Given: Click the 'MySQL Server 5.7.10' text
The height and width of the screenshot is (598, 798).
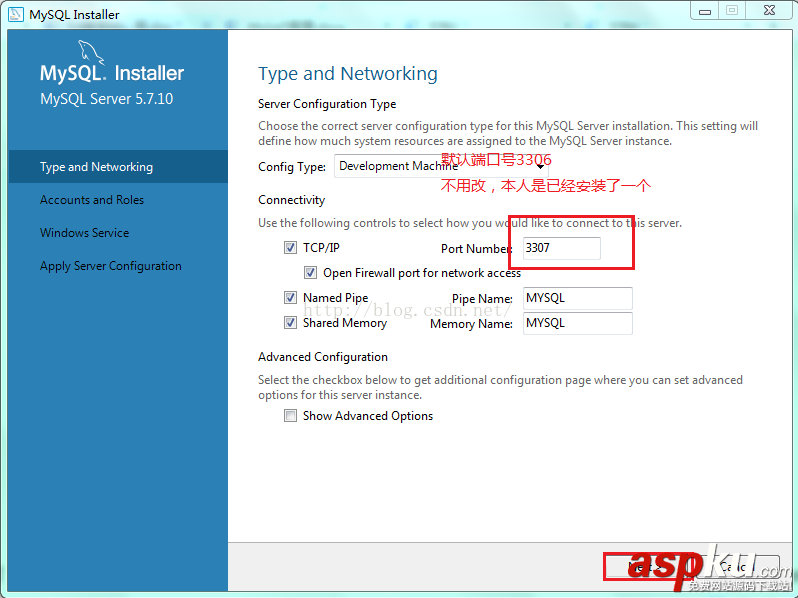Looking at the screenshot, I should click(106, 99).
